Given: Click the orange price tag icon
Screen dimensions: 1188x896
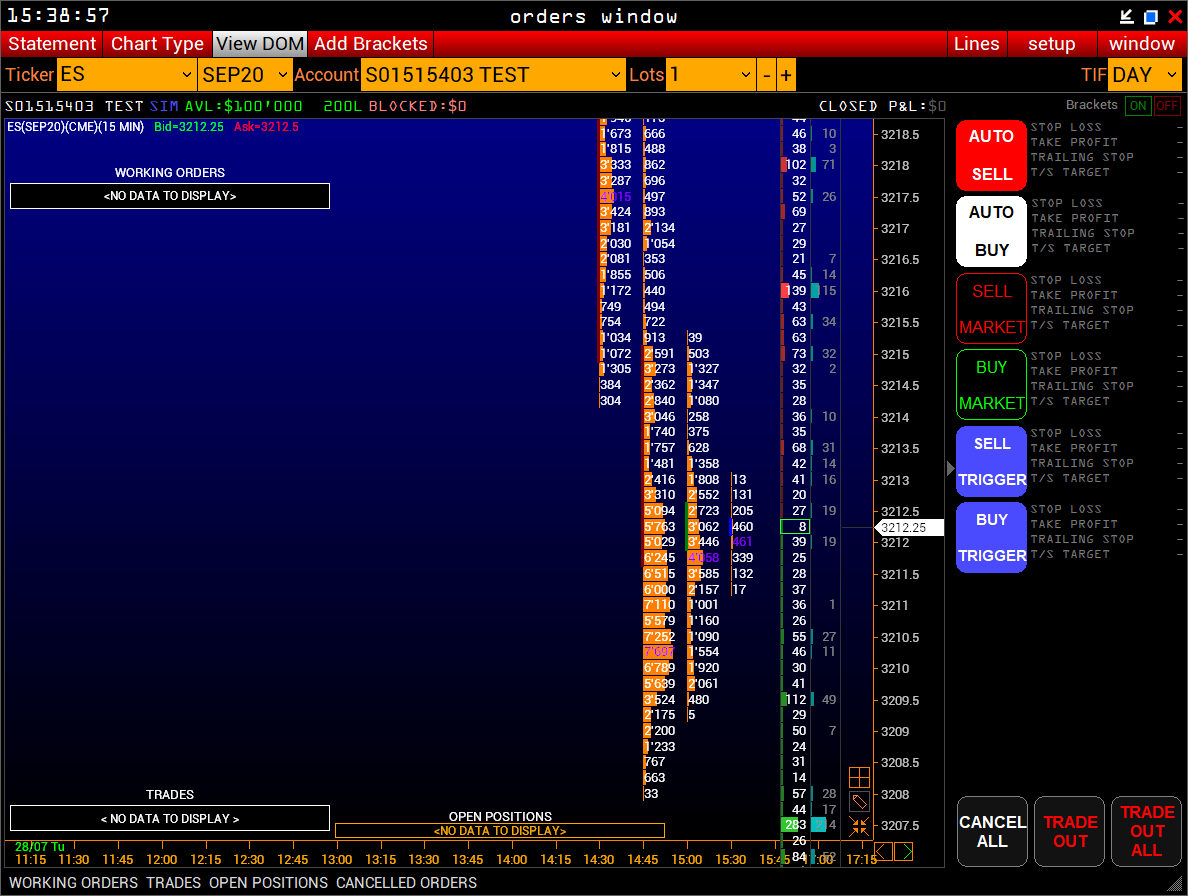Looking at the screenshot, I should click(x=859, y=801).
